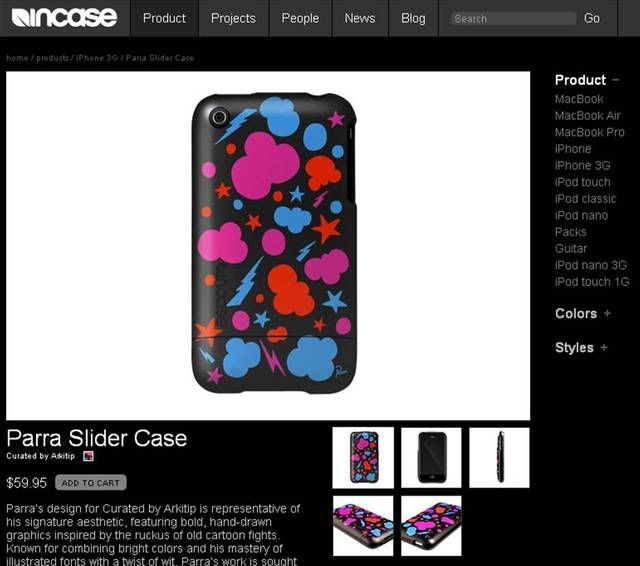The height and width of the screenshot is (566, 640).
Task: Open the Product menu in top navigation
Action: pyautogui.click(x=164, y=18)
